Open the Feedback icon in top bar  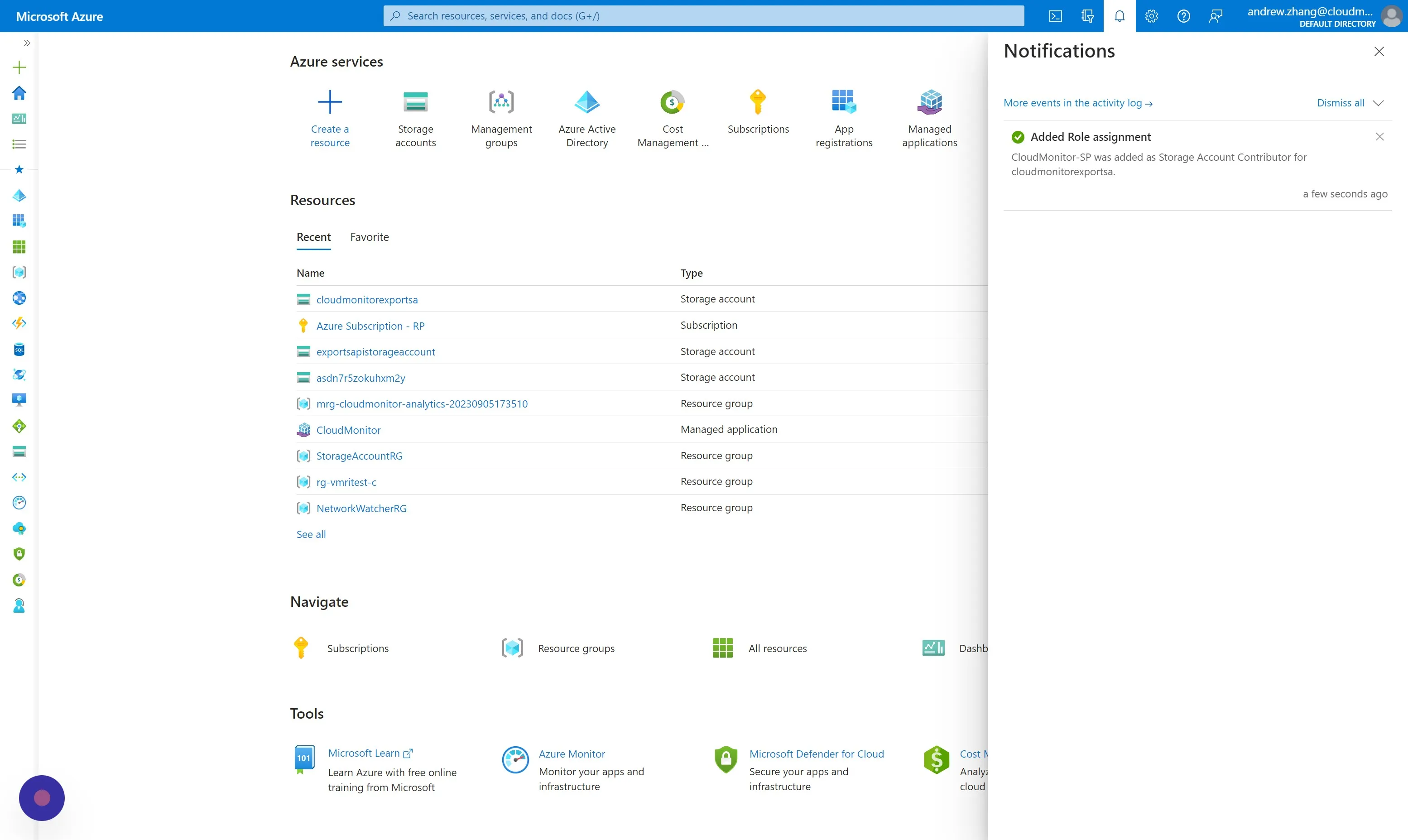1216,16
